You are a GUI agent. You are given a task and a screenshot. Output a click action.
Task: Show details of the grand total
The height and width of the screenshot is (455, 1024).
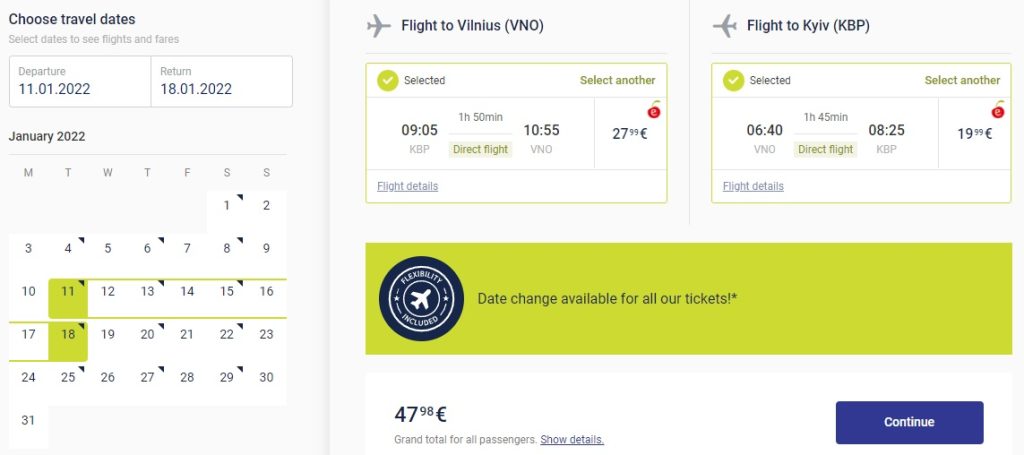click(x=572, y=440)
